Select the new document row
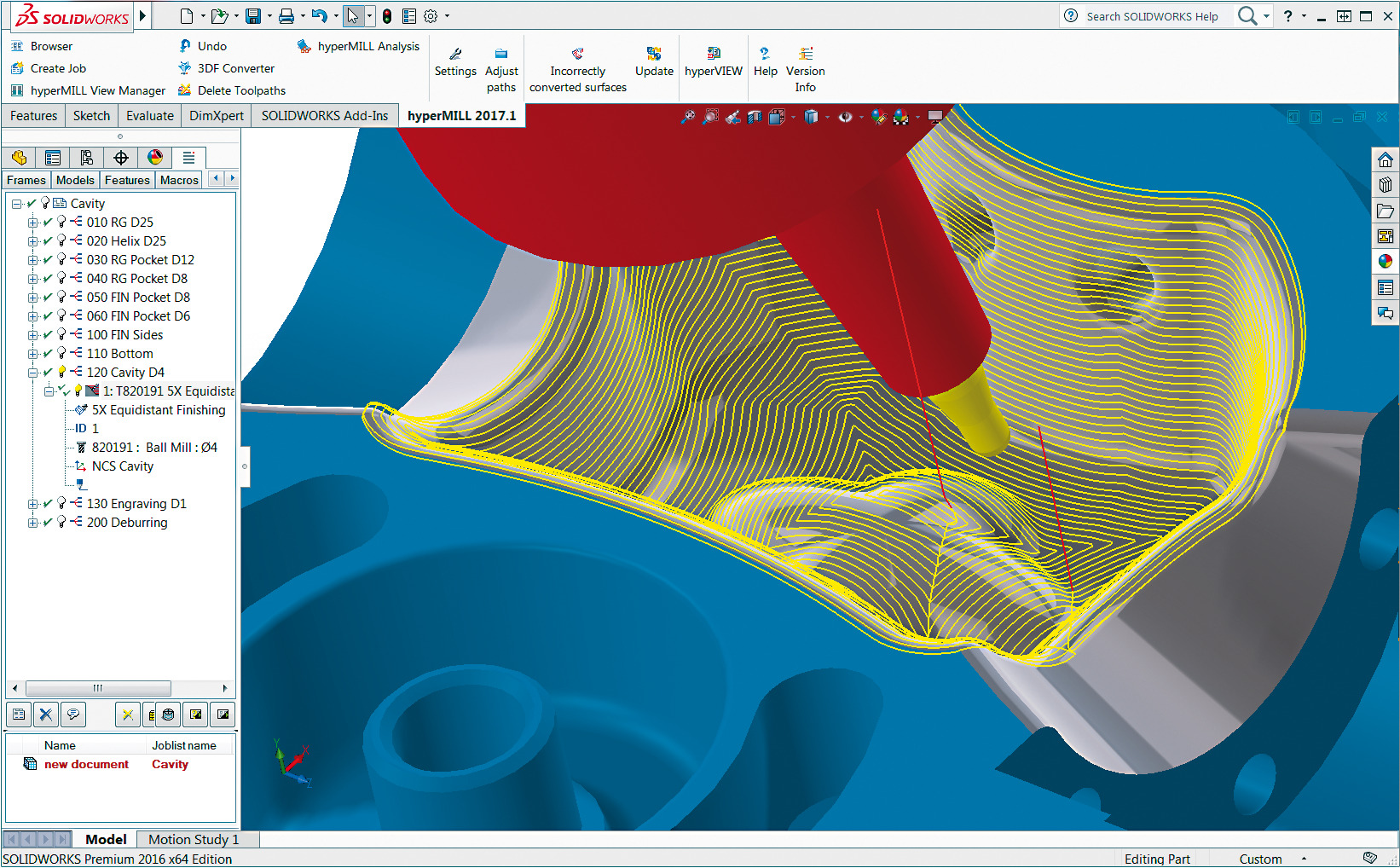 pos(120,764)
